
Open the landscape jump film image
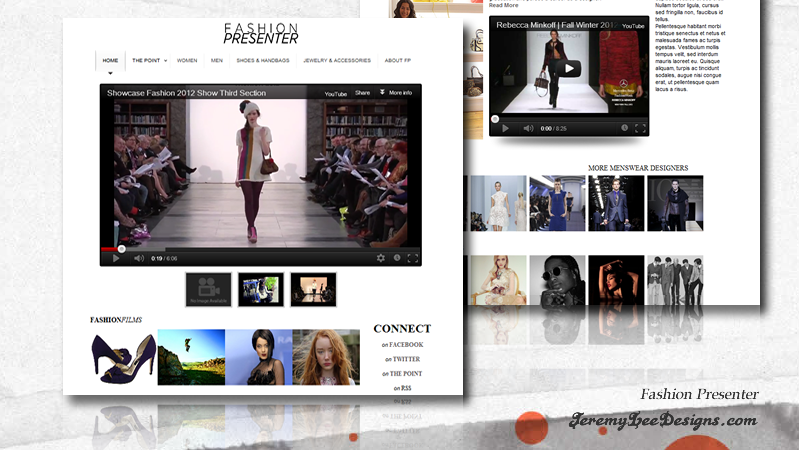[191, 357]
